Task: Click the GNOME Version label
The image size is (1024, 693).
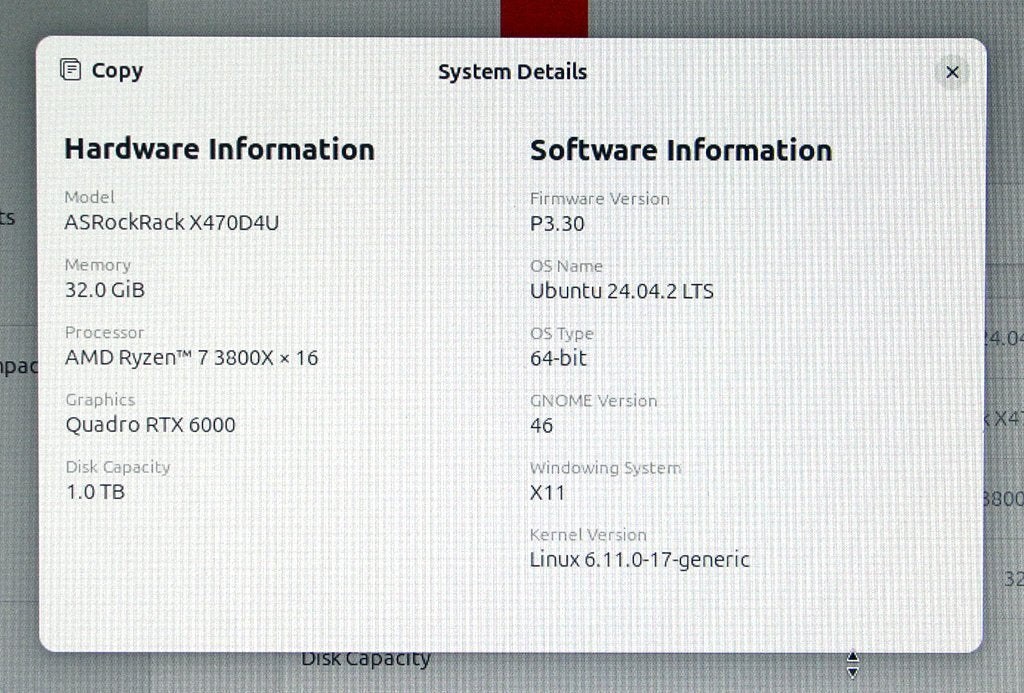Action: click(x=593, y=401)
